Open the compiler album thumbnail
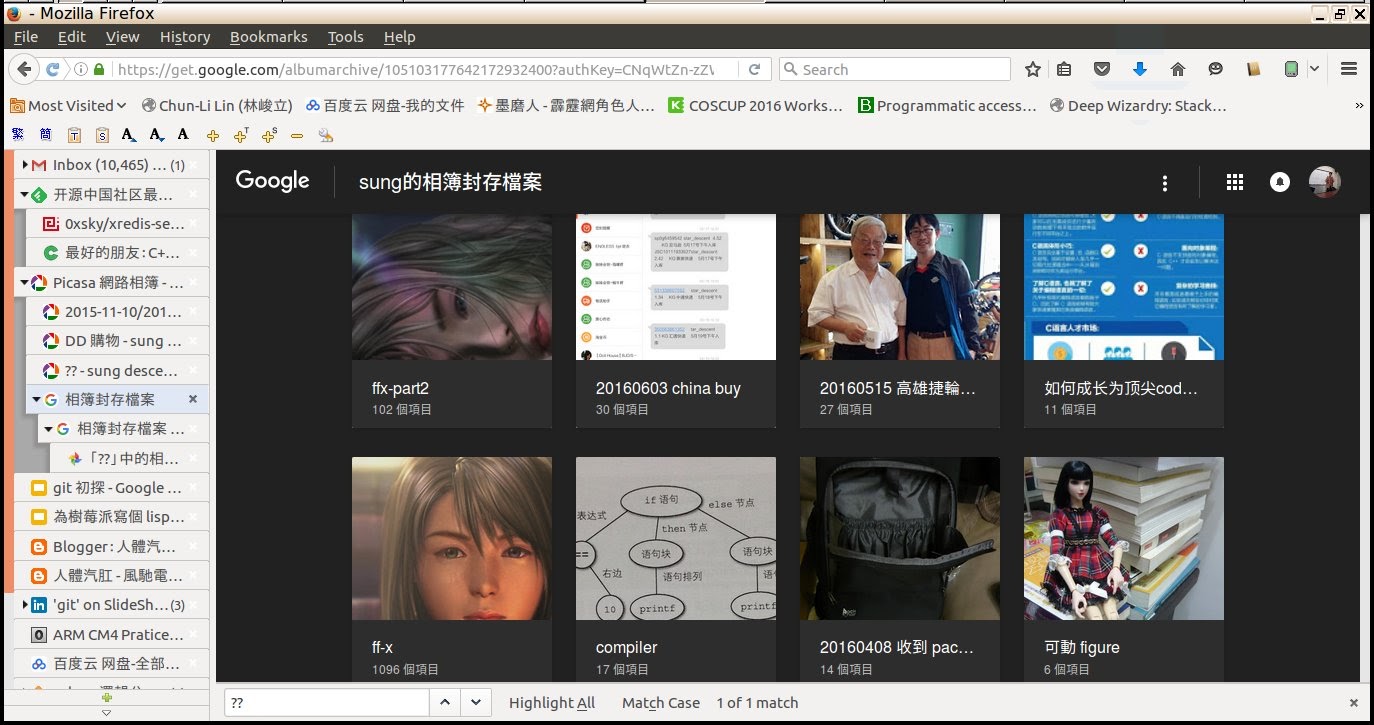The image size is (1374, 725). pos(676,538)
